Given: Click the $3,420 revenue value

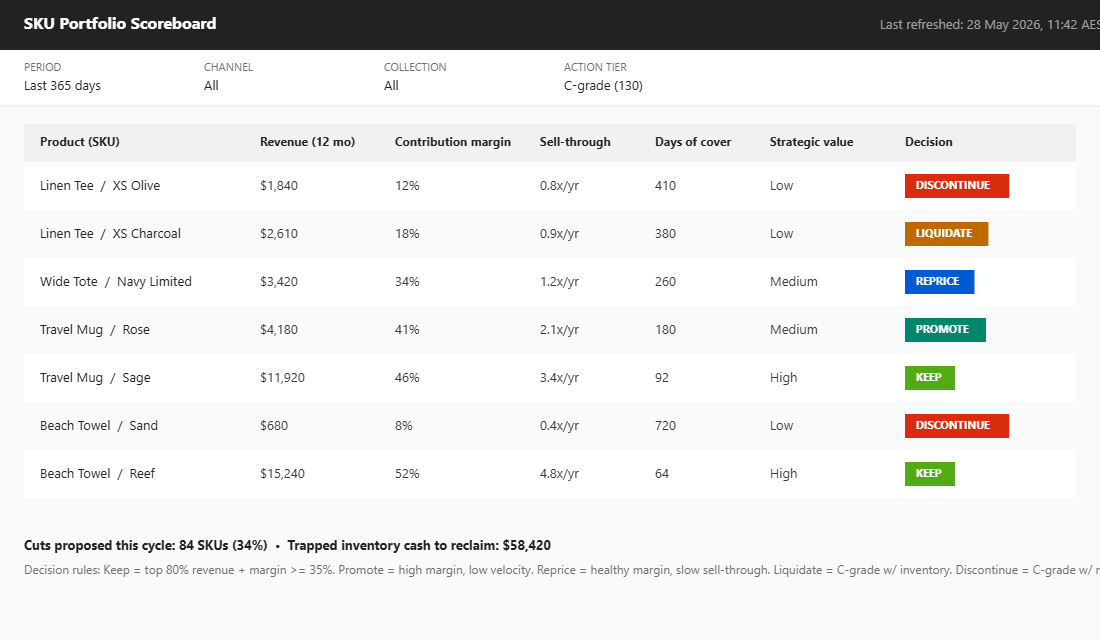Looking at the screenshot, I should pos(279,282).
